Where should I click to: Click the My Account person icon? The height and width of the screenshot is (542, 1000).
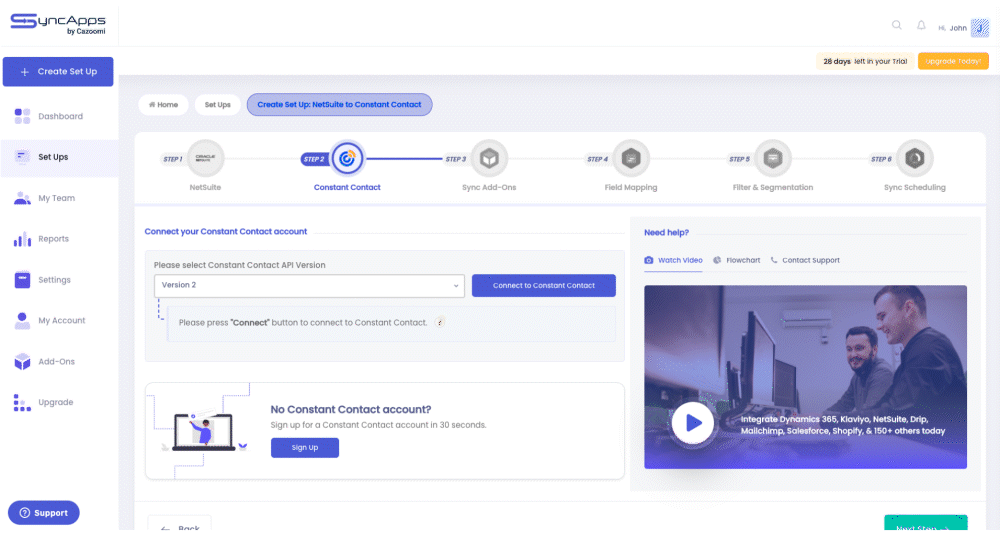[x=22, y=321]
